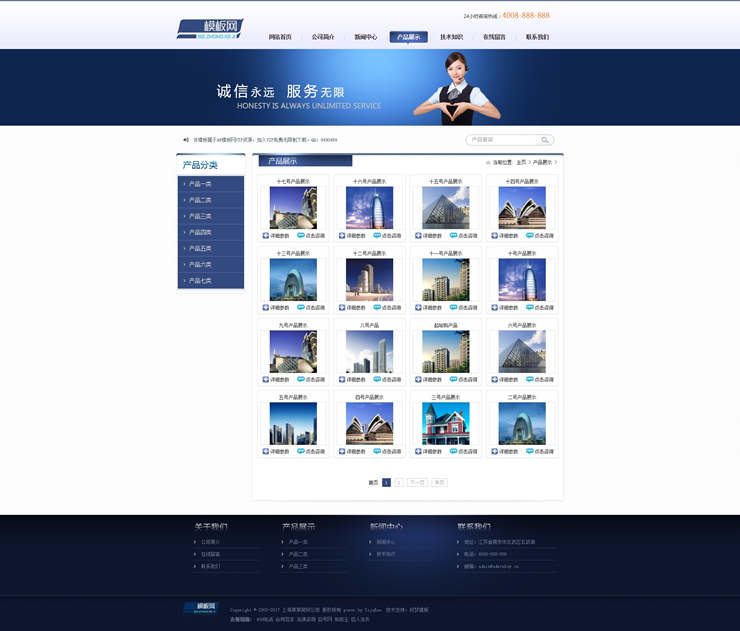
Task: Click the 模板网 logo in header
Action: 210,28
